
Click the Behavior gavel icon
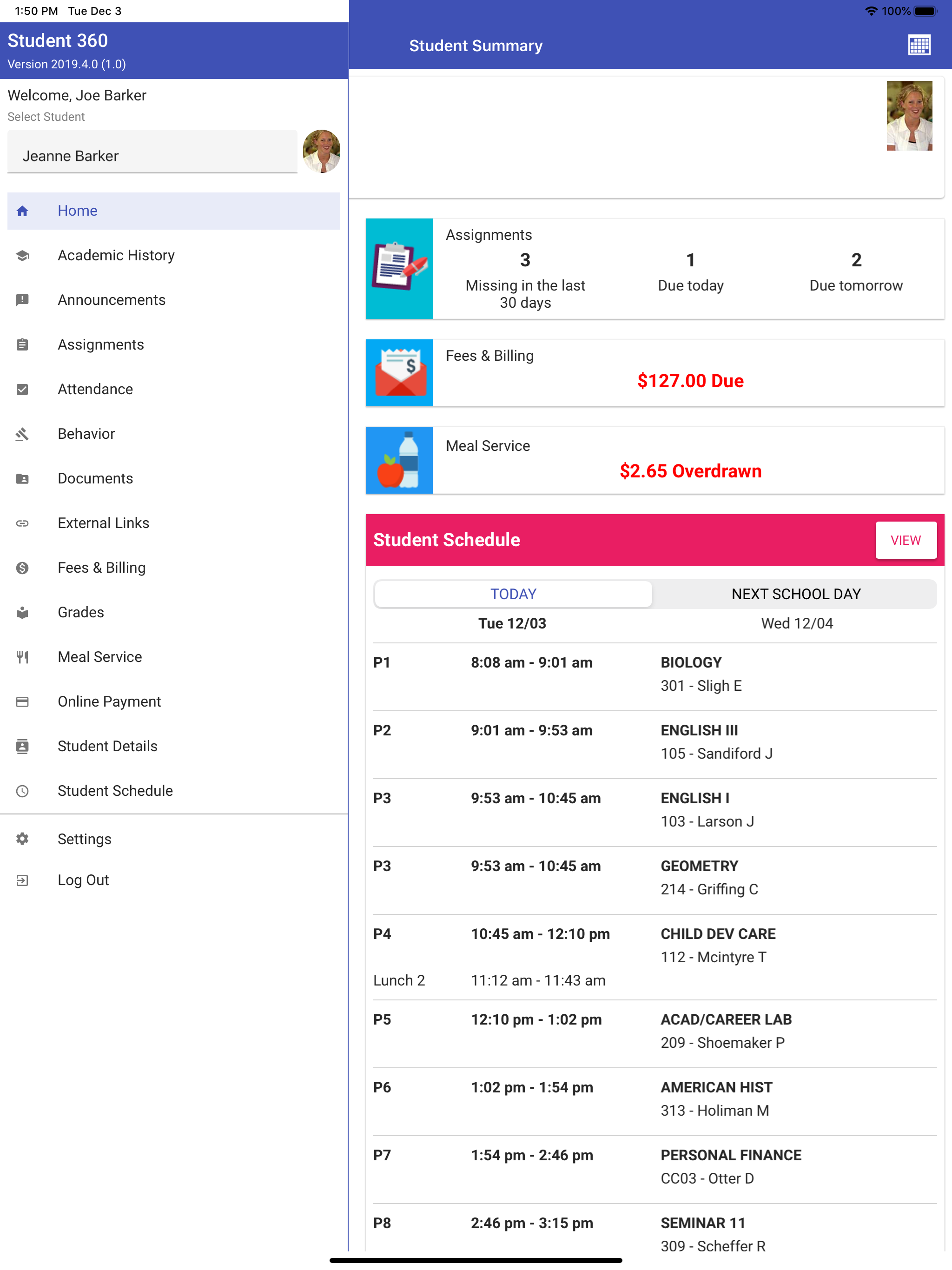pyautogui.click(x=22, y=434)
